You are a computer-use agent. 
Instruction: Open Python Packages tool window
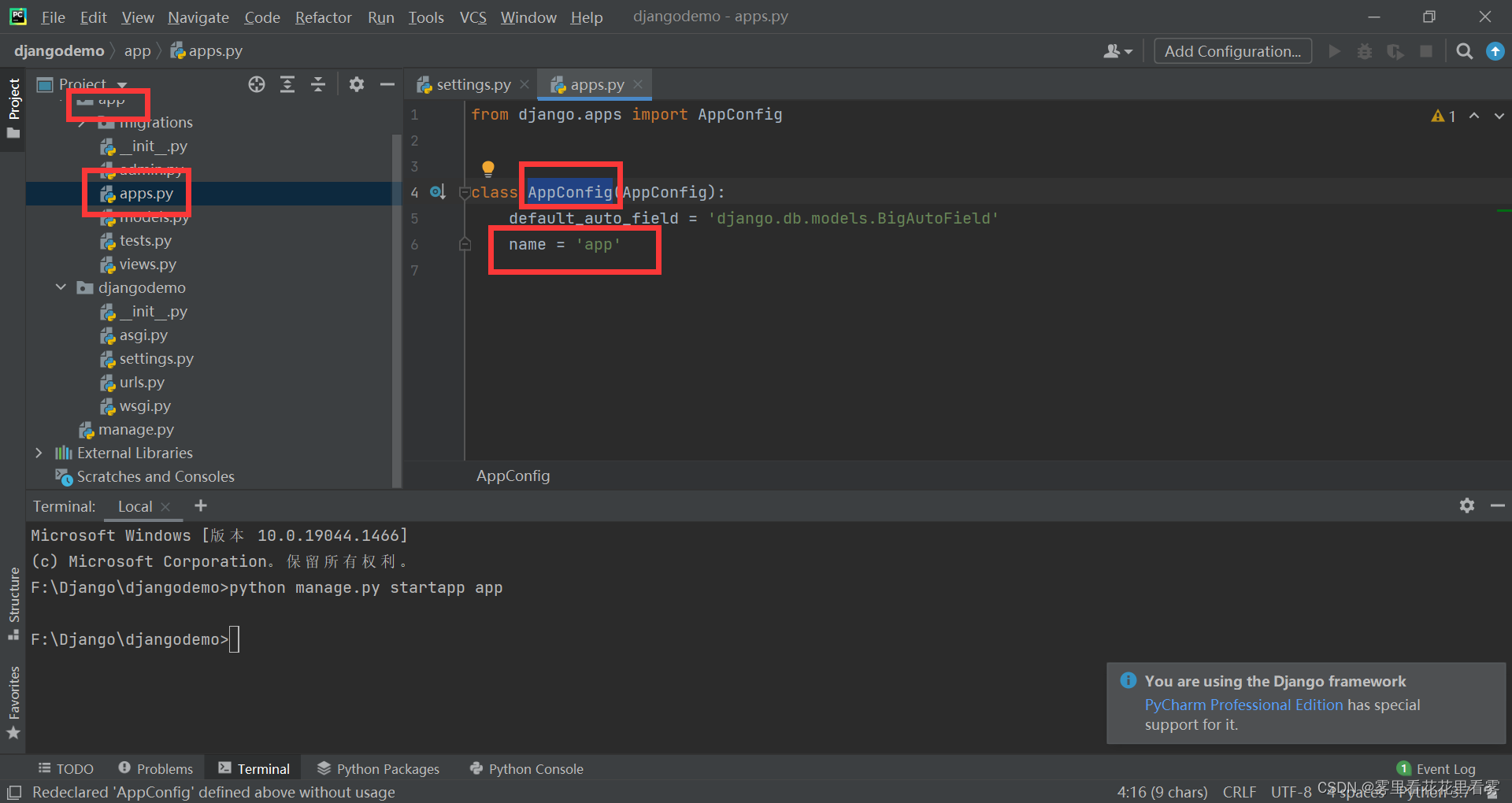[x=379, y=769]
